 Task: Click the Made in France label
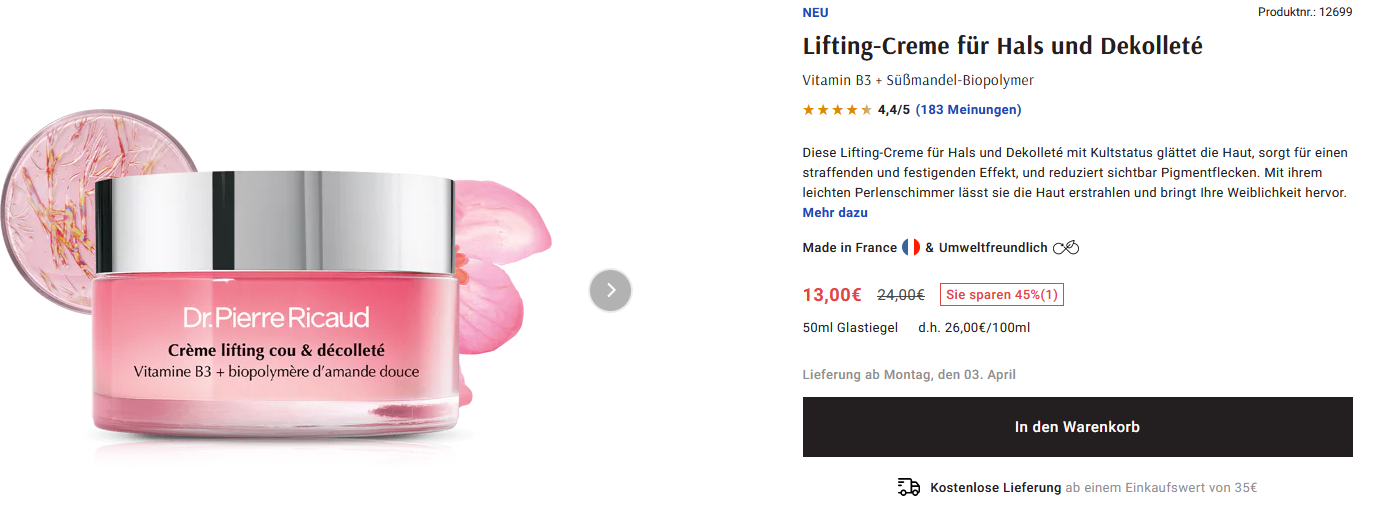pos(849,248)
